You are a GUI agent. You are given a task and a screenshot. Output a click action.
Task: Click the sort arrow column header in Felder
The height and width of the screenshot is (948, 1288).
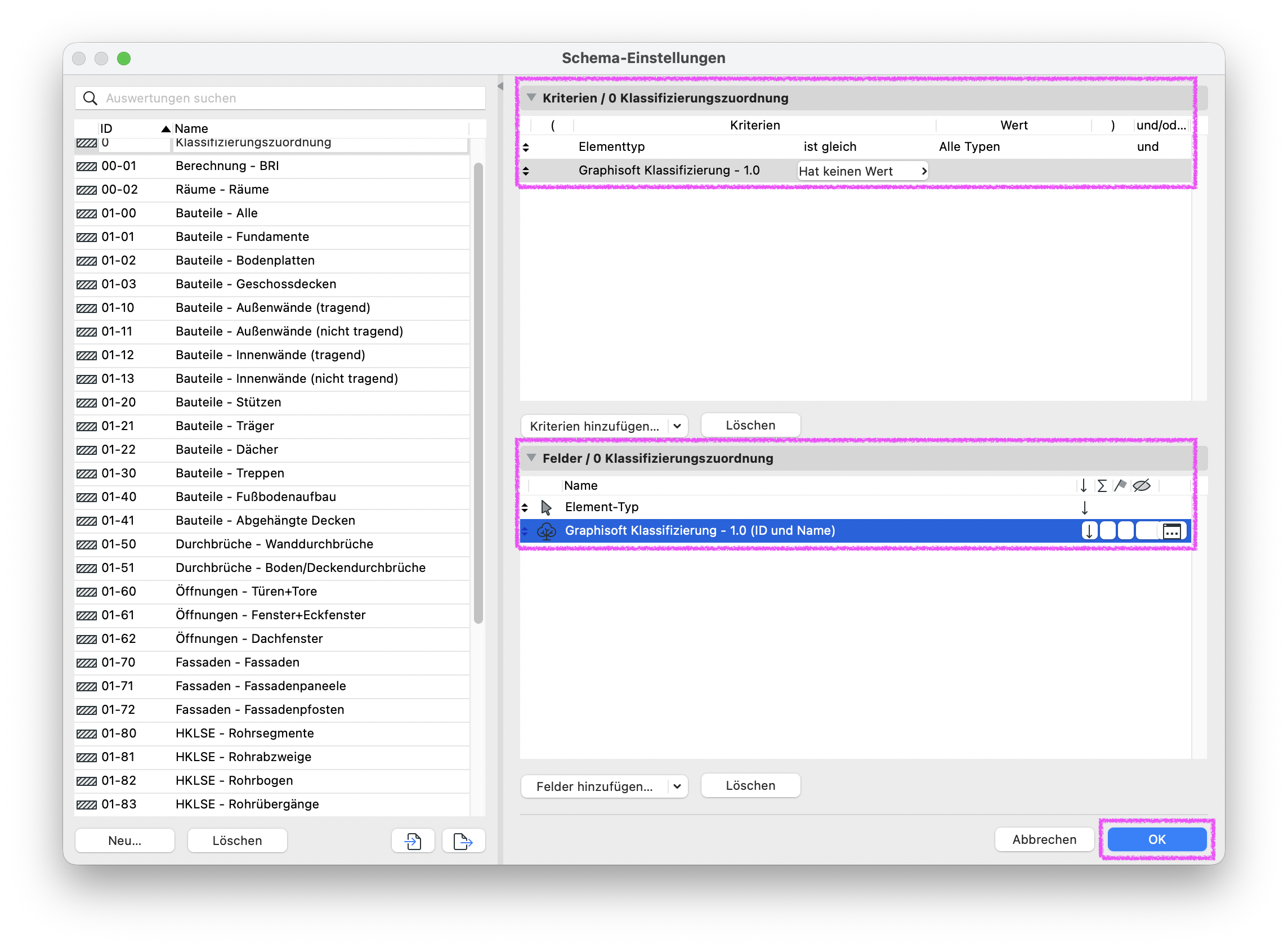1083,485
